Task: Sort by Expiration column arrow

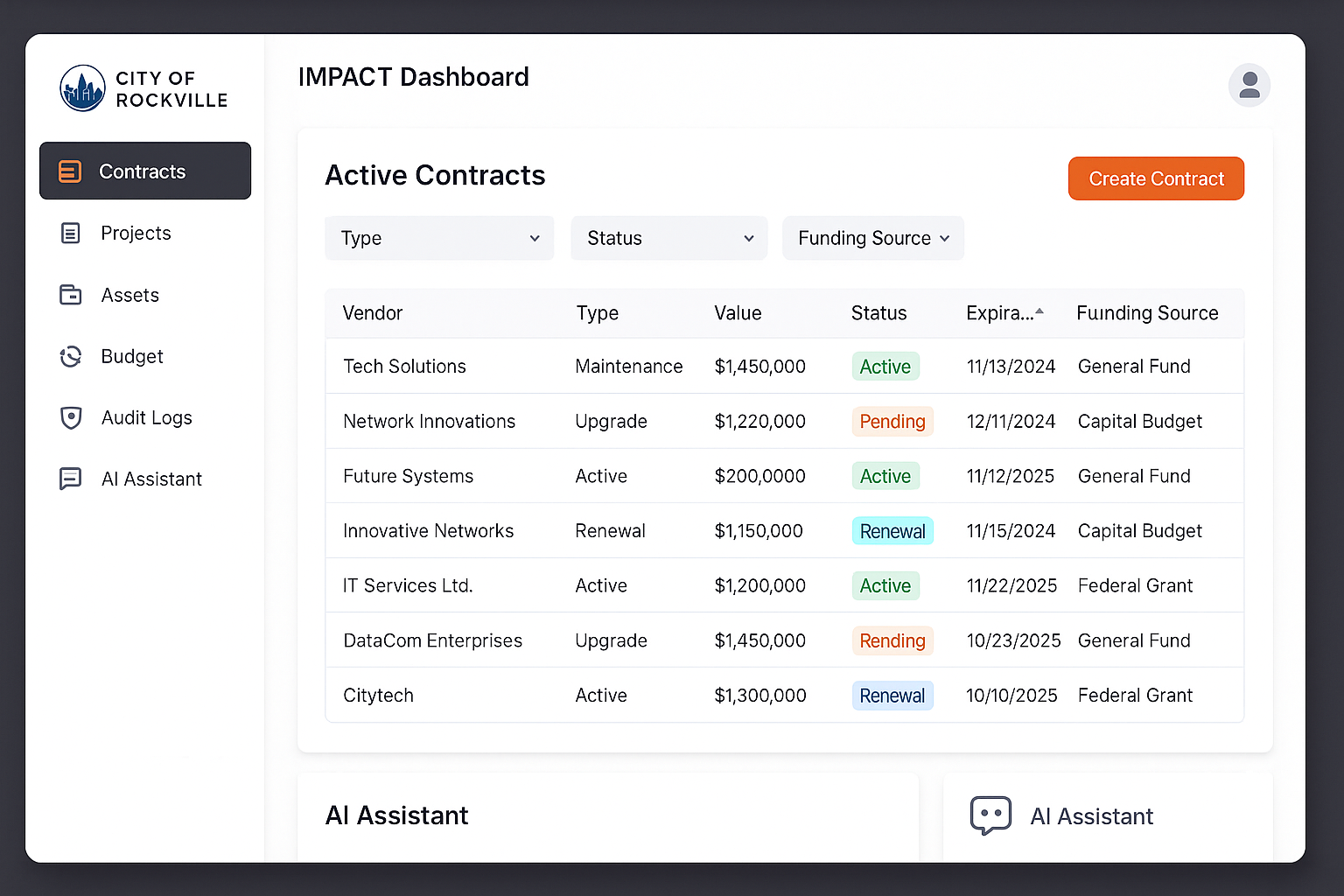Action: [1039, 311]
